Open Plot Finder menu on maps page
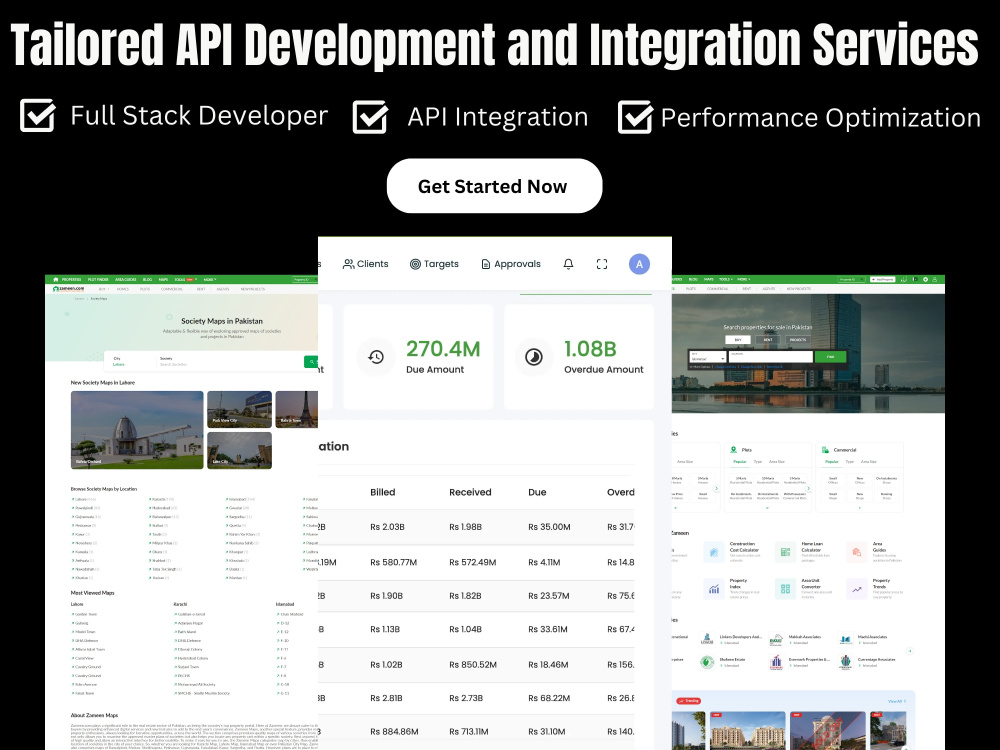Image resolution: width=1000 pixels, height=750 pixels. pyautogui.click(x=98, y=279)
